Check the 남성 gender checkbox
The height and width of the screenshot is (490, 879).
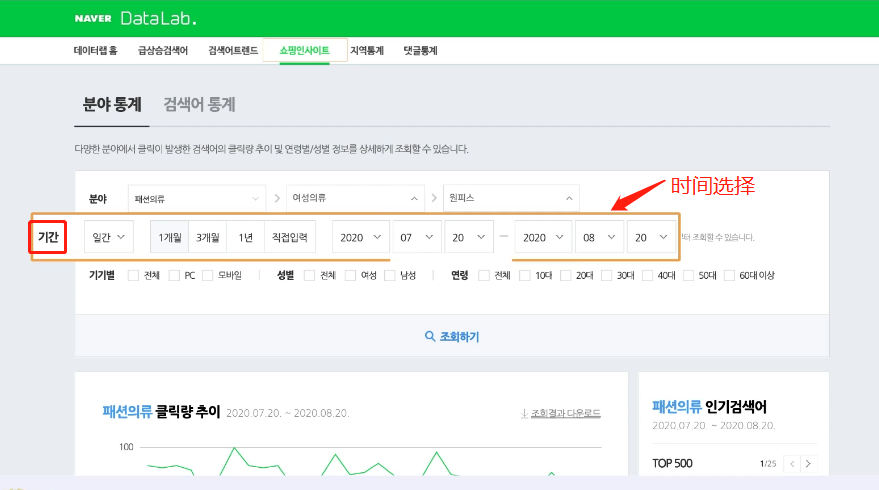pyautogui.click(x=390, y=275)
